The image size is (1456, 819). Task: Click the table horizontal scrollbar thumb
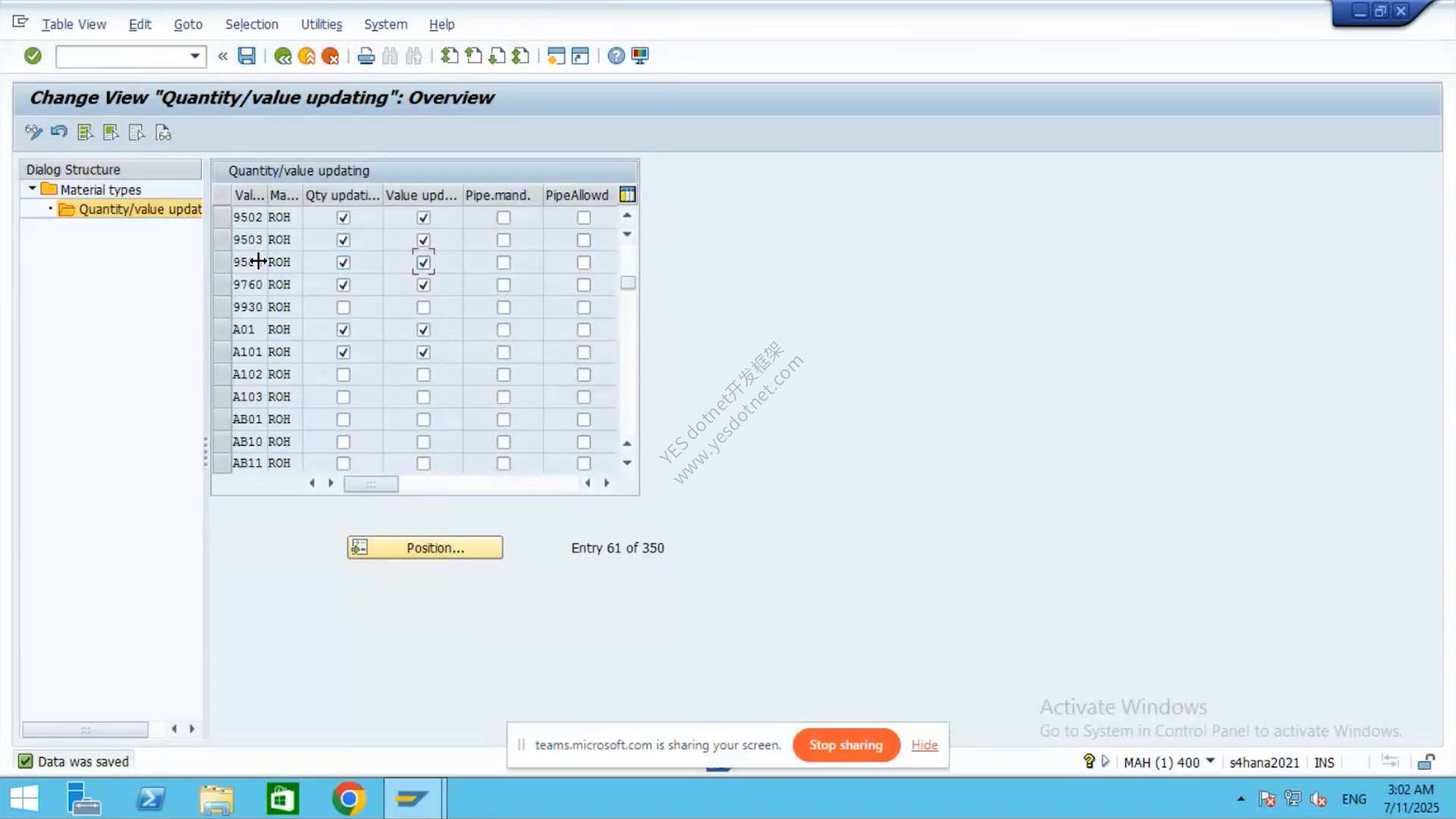tap(371, 484)
